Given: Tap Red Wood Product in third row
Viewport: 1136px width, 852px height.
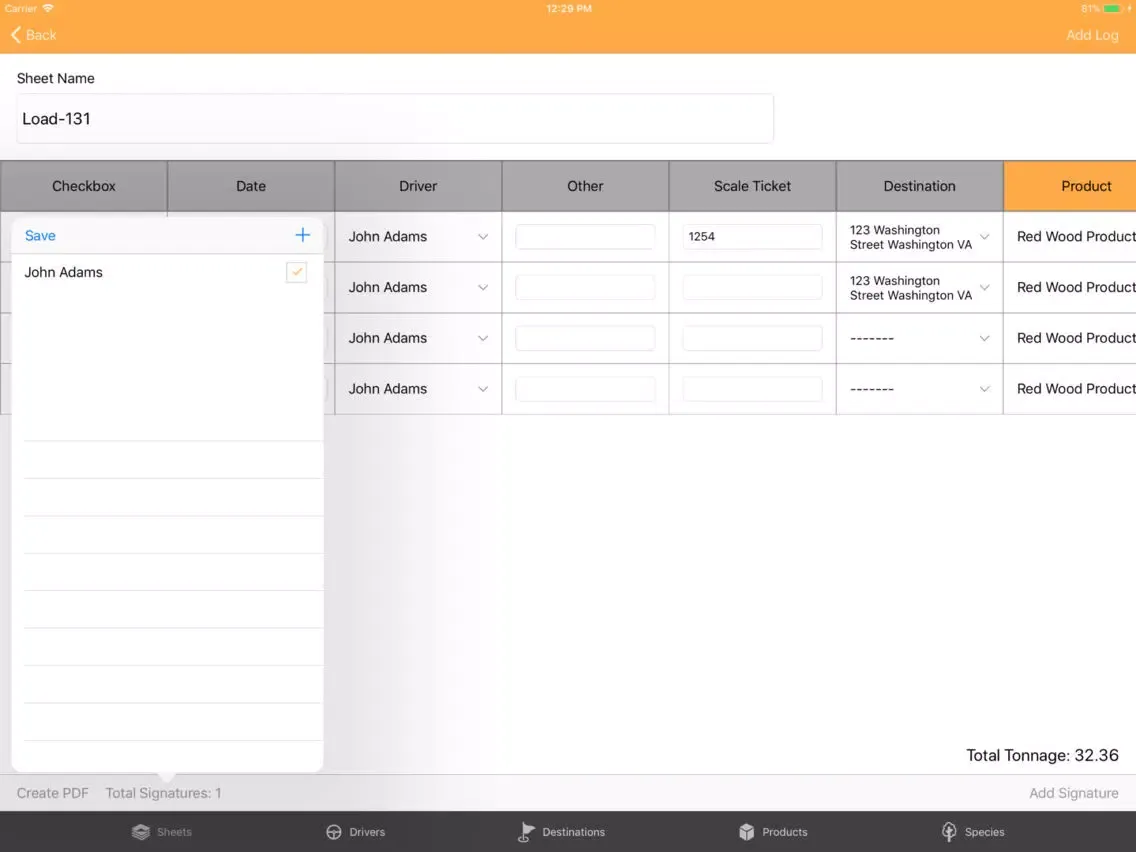Looking at the screenshot, I should click(x=1076, y=338).
